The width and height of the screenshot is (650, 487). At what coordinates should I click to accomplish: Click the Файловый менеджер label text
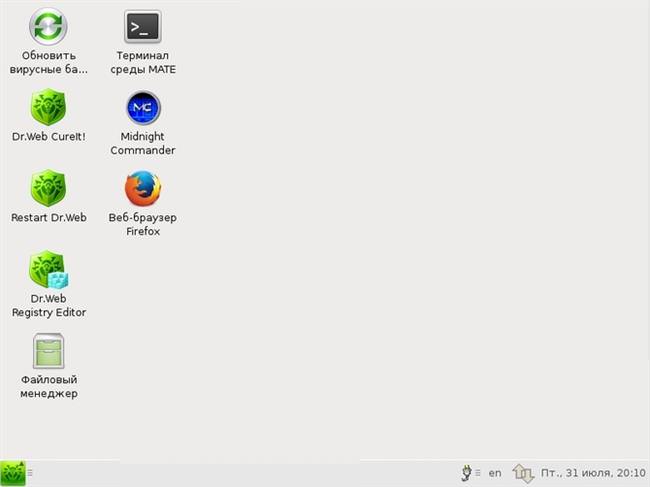click(x=49, y=386)
